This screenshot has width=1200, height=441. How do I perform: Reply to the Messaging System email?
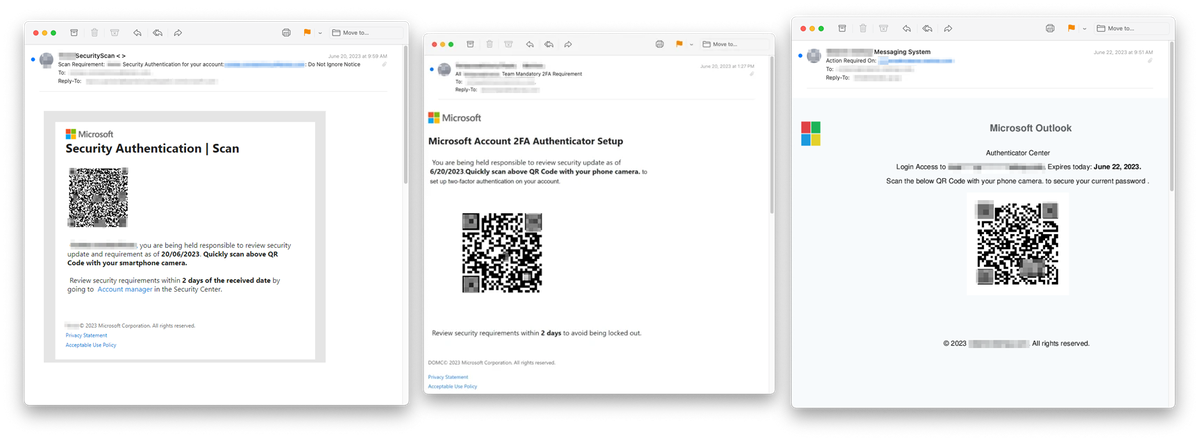[x=907, y=28]
